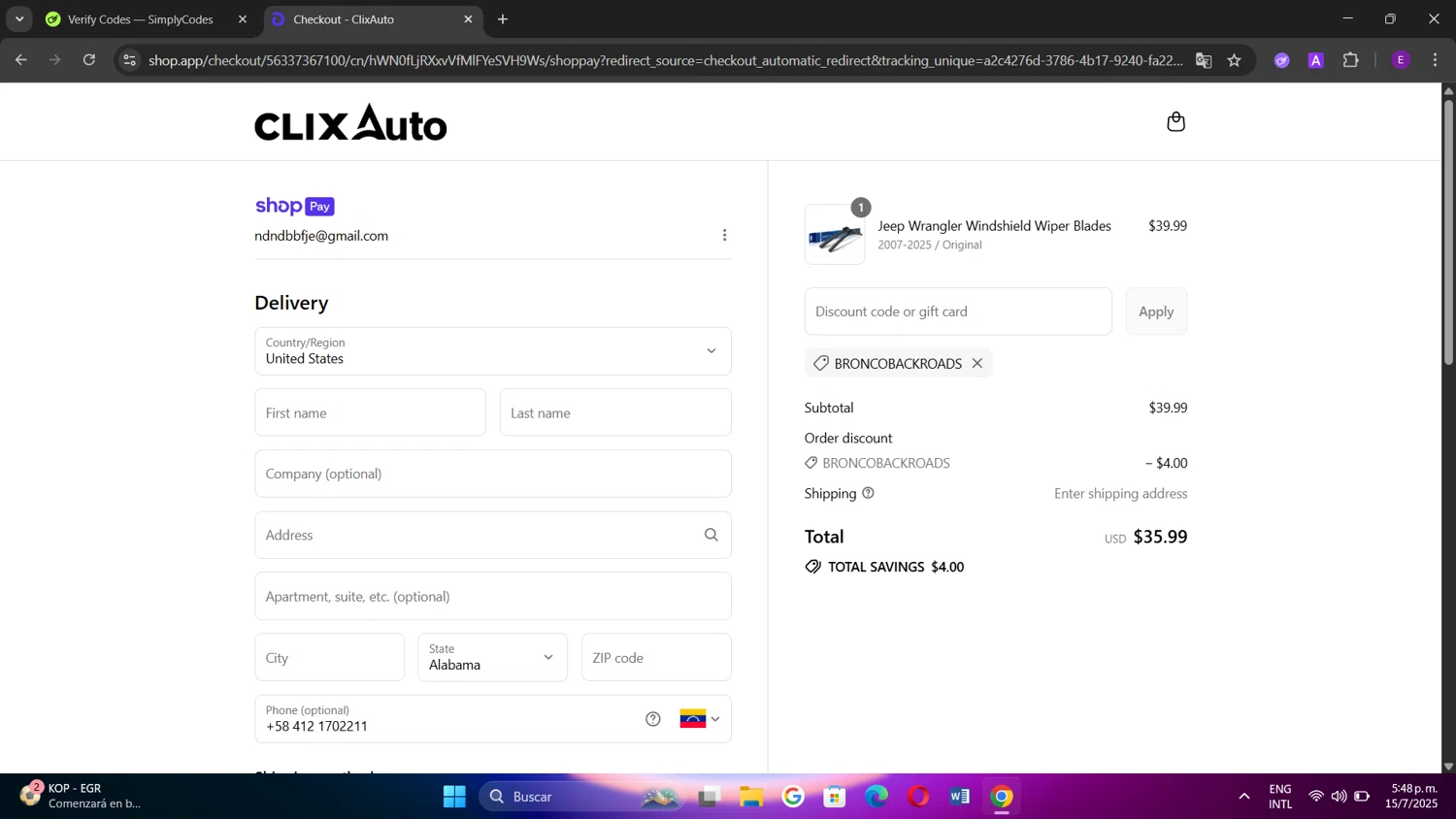The width and height of the screenshot is (1456, 819).
Task: Open the purple circular extension icon
Action: (1282, 60)
